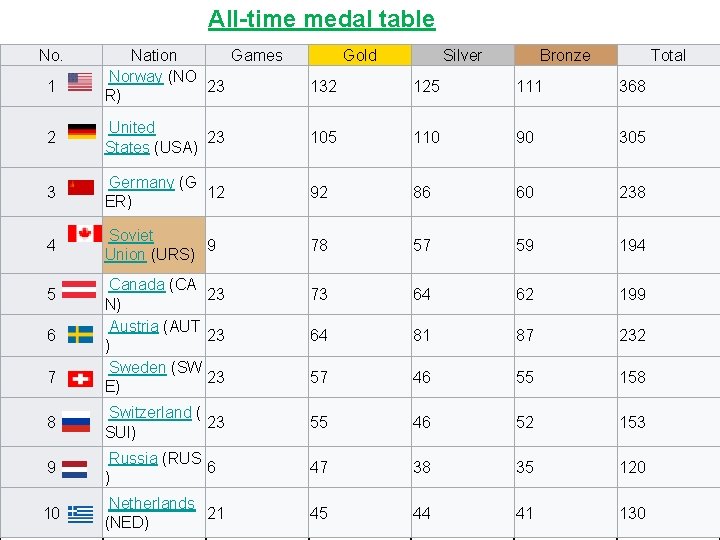Select the red Chinese flag icon
The height and width of the screenshot is (540, 720).
tap(80, 187)
